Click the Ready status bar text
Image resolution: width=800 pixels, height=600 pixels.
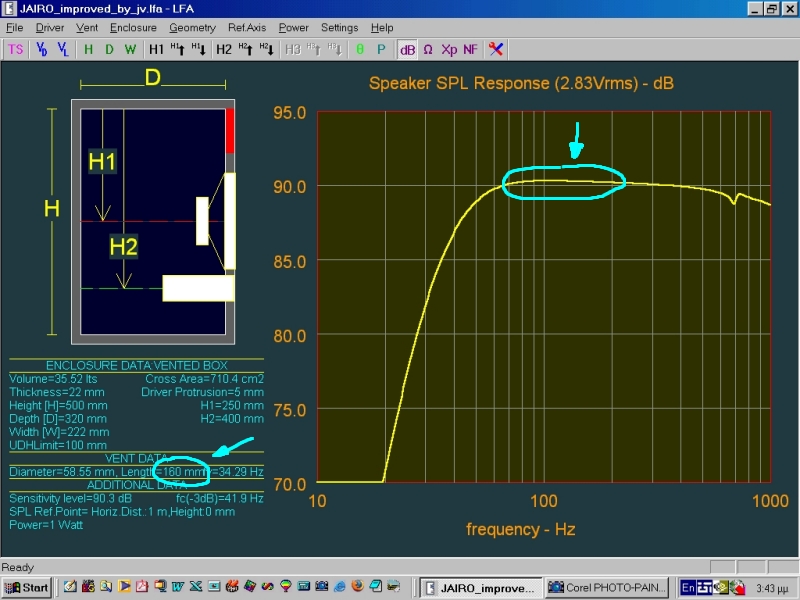[17, 567]
